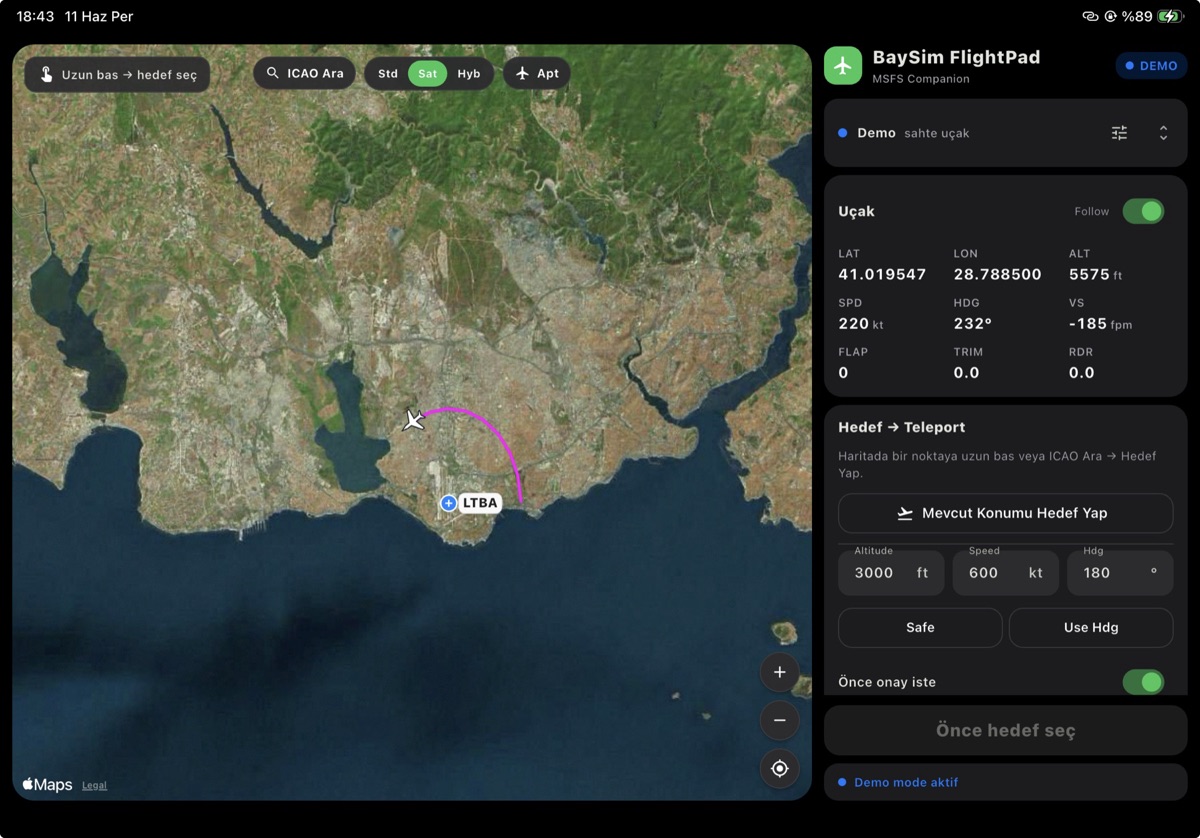Edit the Hdg field showing 180
The image size is (1200, 838).
click(1120, 573)
